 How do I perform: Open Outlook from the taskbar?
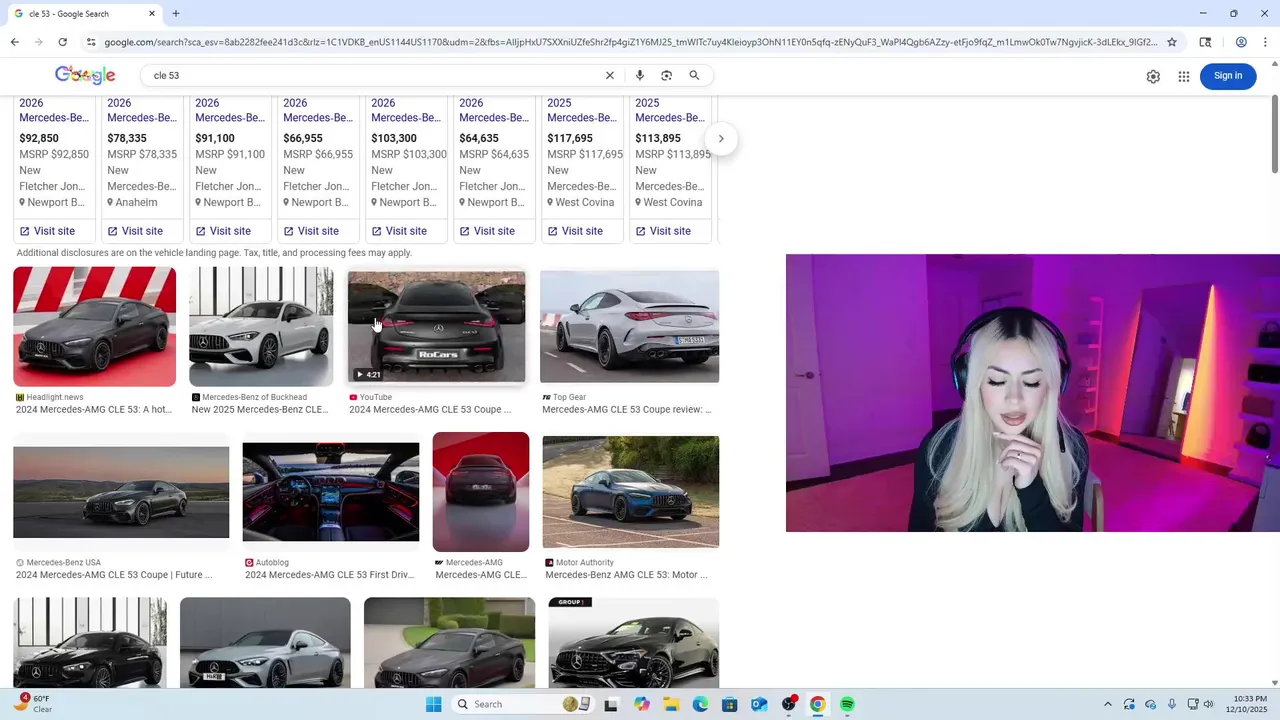point(759,704)
